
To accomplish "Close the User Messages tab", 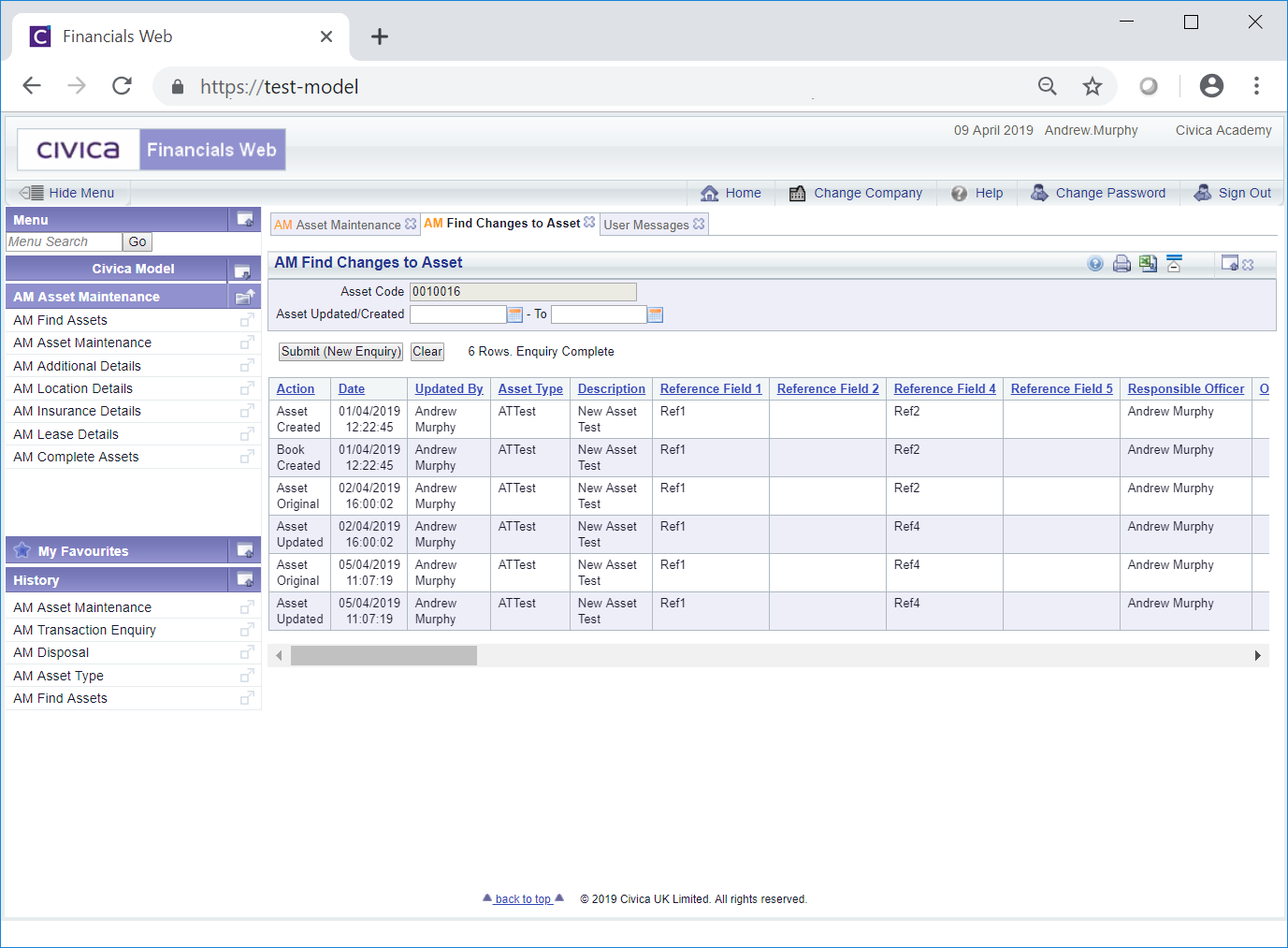I will click(x=699, y=225).
